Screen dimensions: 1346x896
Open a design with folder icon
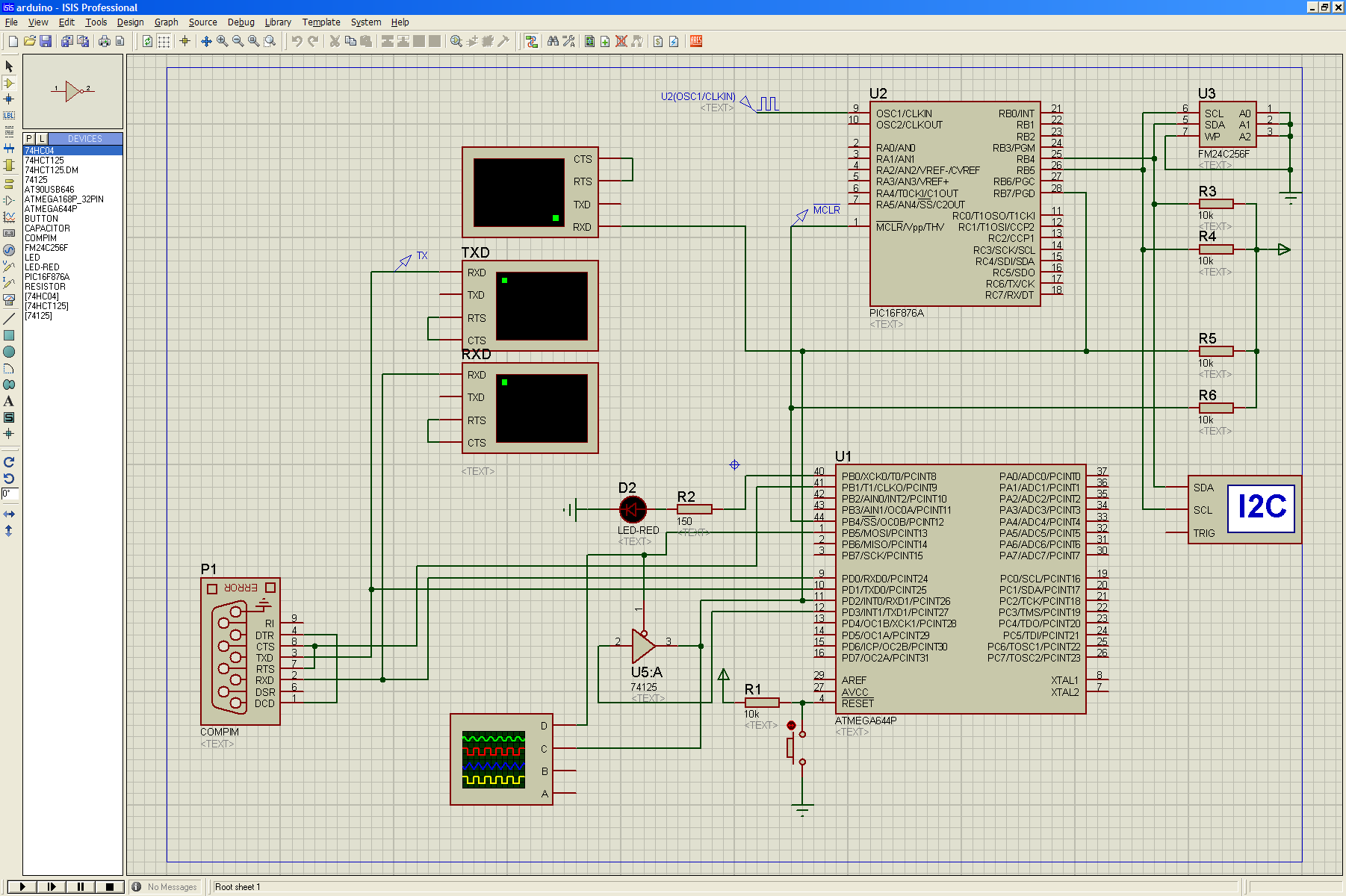(x=29, y=41)
